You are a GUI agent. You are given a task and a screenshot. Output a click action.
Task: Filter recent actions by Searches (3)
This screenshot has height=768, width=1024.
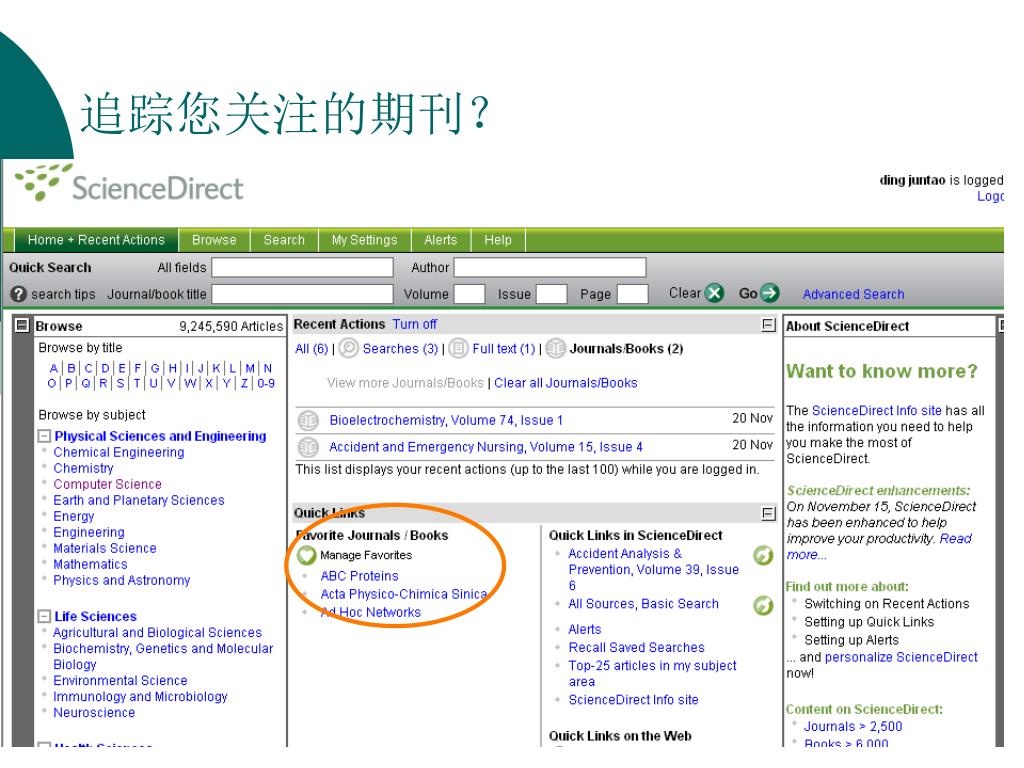[400, 349]
